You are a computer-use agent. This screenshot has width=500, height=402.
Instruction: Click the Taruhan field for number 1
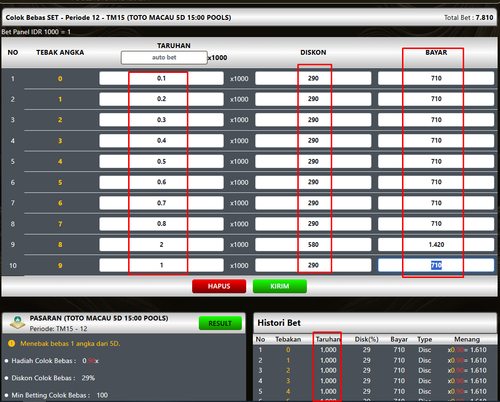click(x=161, y=99)
